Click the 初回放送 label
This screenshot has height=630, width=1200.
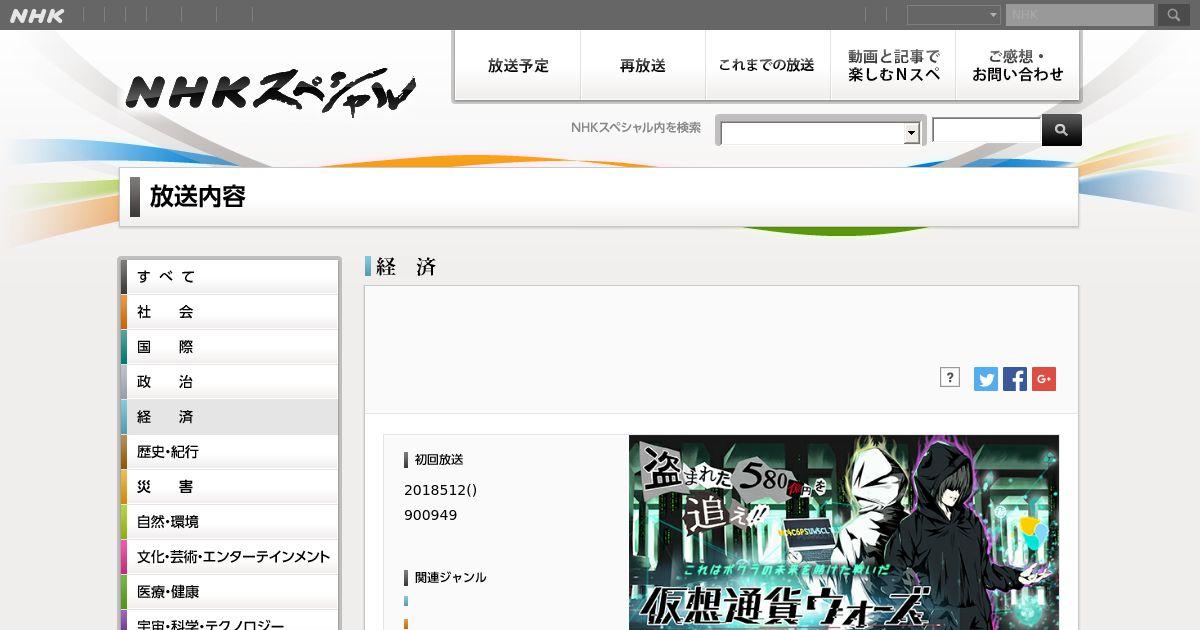click(439, 460)
